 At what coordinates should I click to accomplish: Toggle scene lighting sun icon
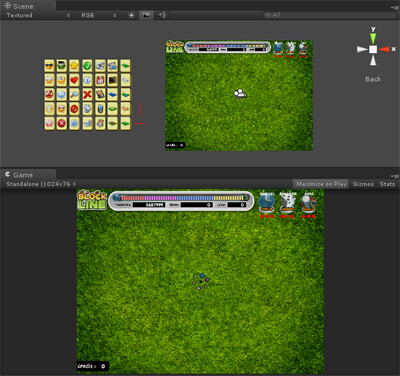[131, 15]
